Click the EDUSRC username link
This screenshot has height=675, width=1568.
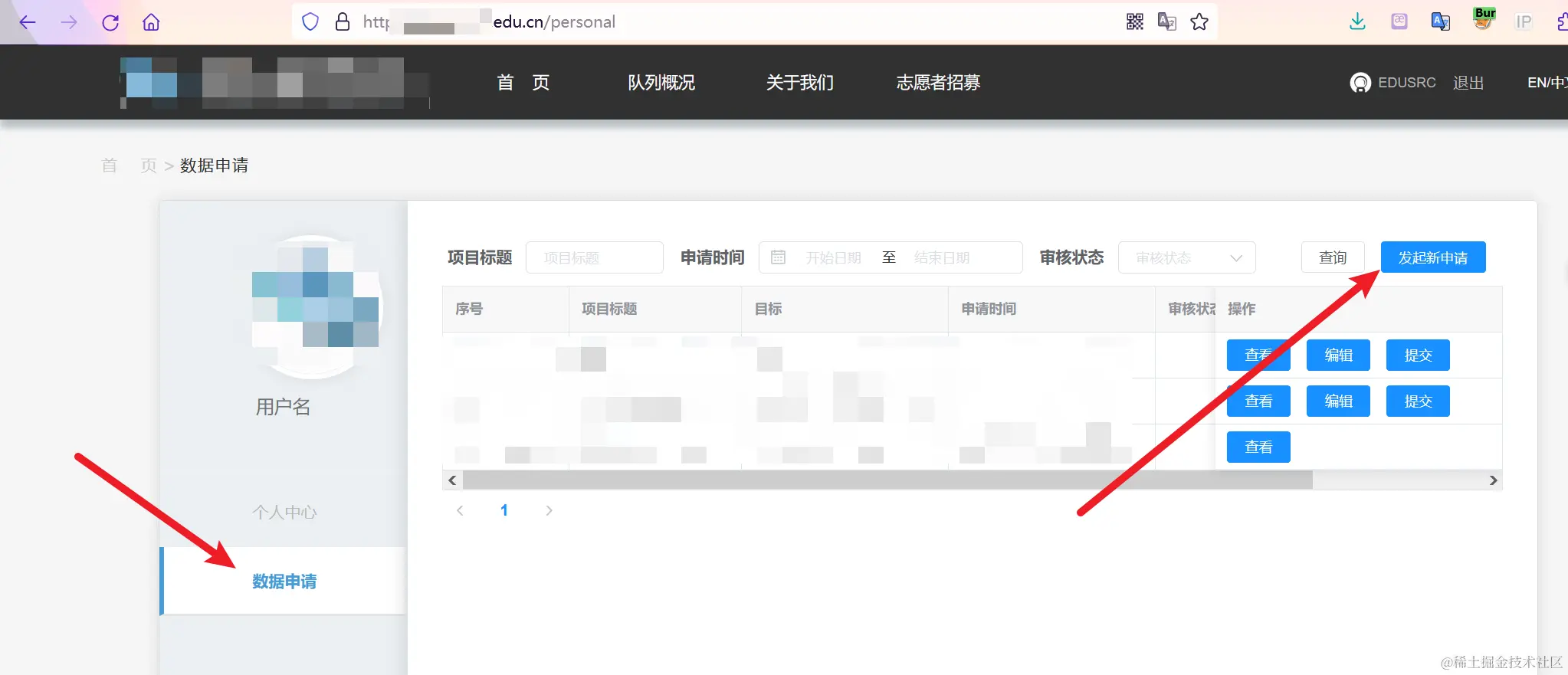pos(1407,83)
